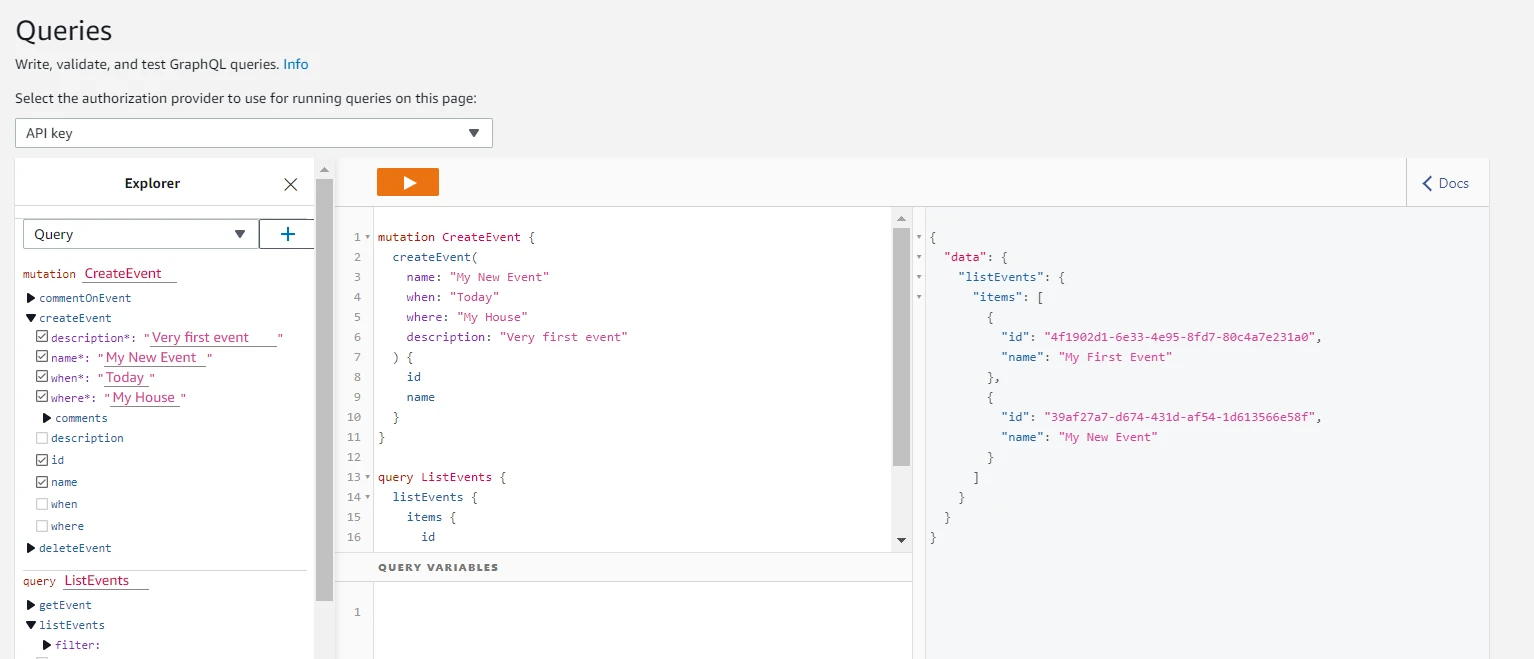The image size is (1534, 659).
Task: Uncheck the description* argument checkbox
Action: point(42,338)
